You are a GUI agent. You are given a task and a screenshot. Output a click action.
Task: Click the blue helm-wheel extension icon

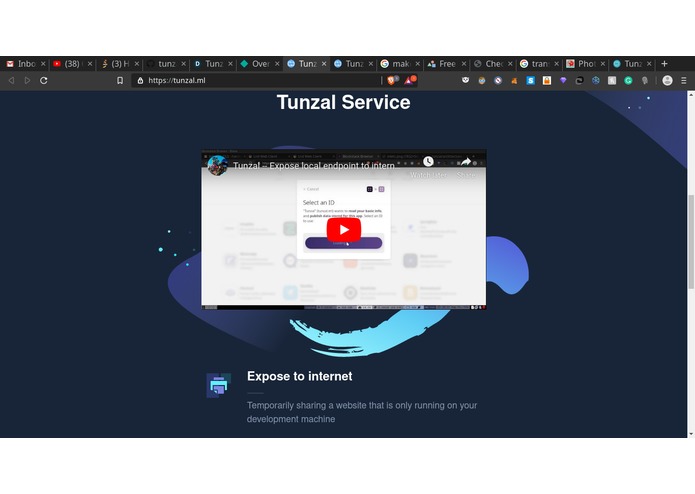point(596,80)
